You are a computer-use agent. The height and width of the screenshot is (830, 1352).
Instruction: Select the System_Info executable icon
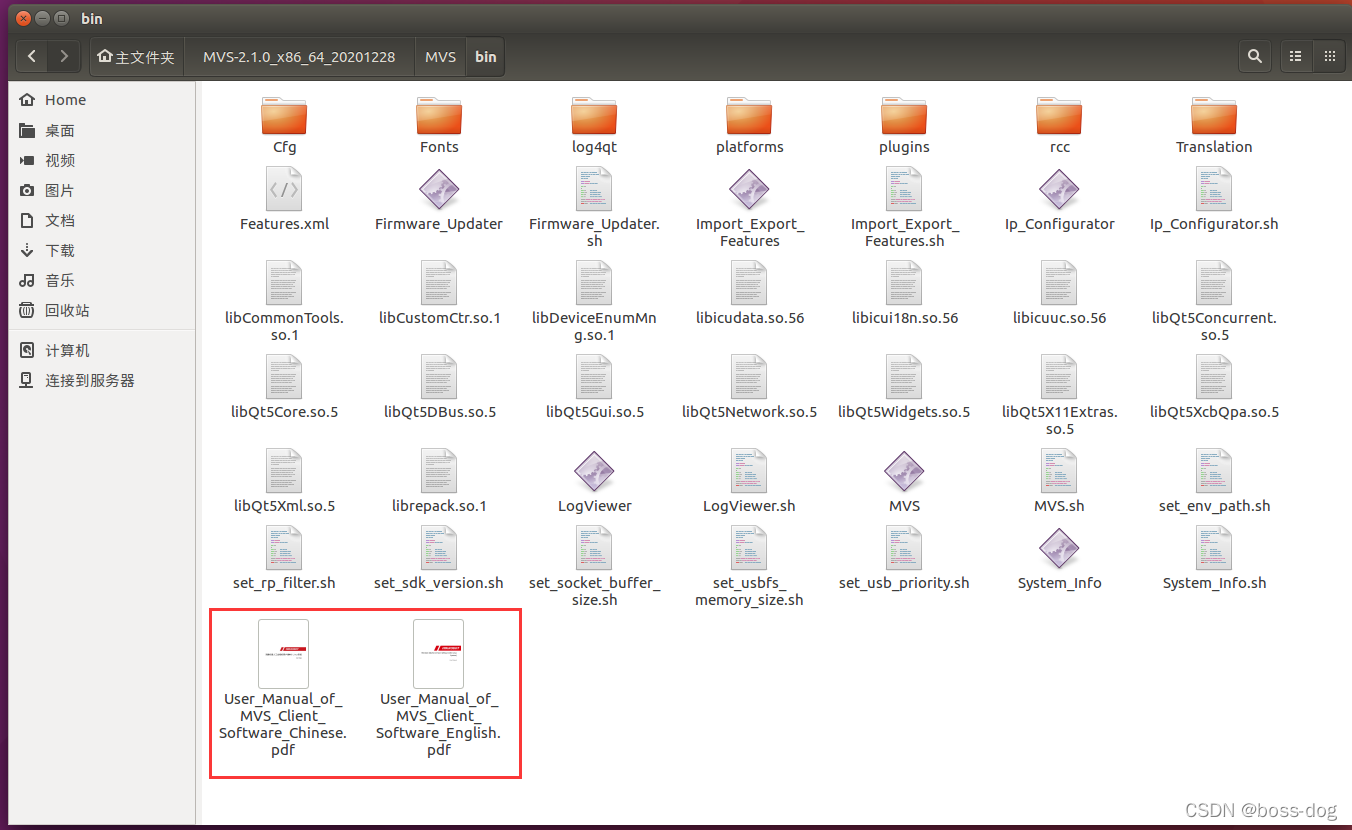1059,548
